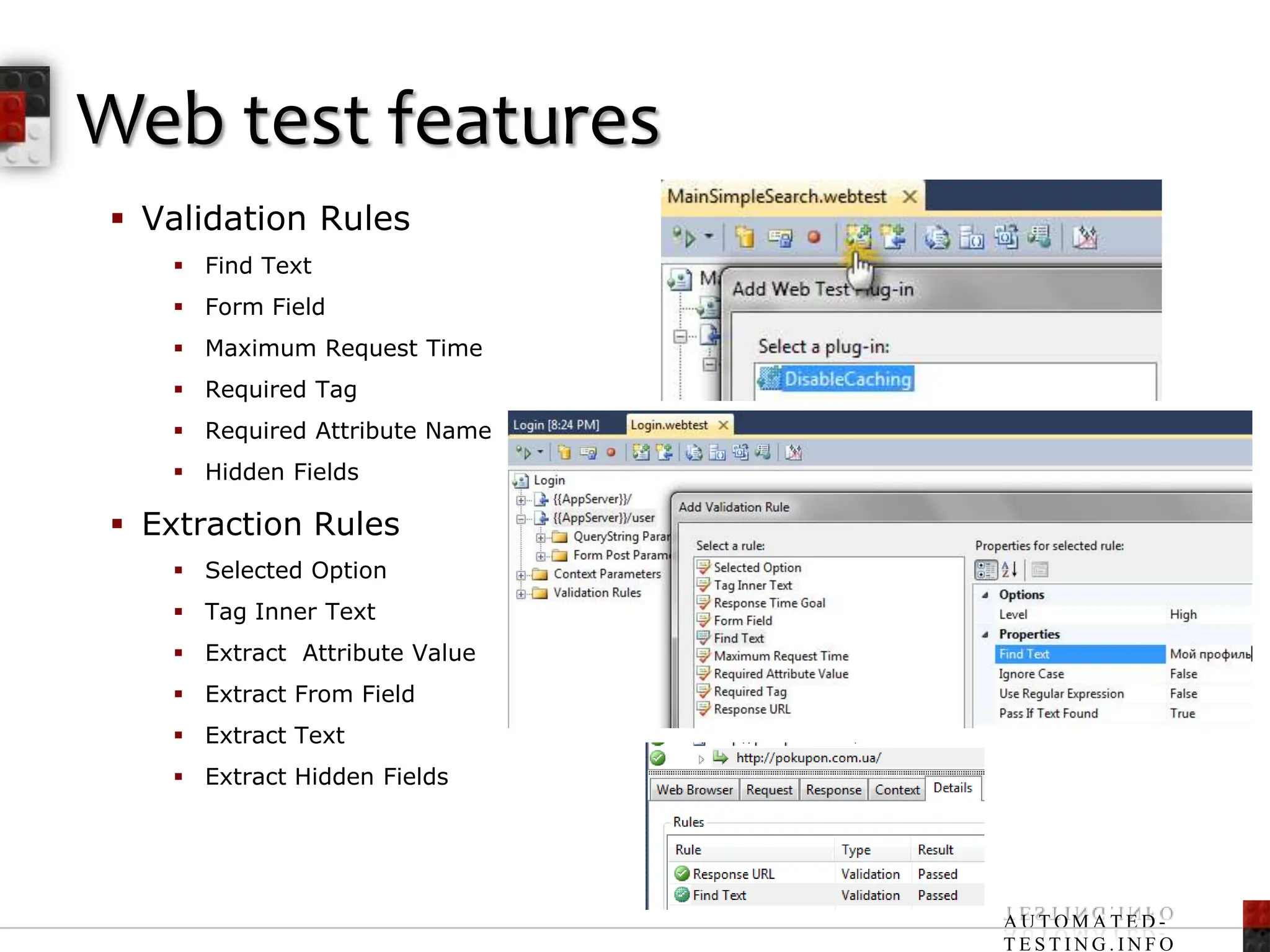This screenshot has height=952, width=1270.
Task: Click Add Request Plug-in icon in MainSimpleSearch toolbar
Action: 893,237
